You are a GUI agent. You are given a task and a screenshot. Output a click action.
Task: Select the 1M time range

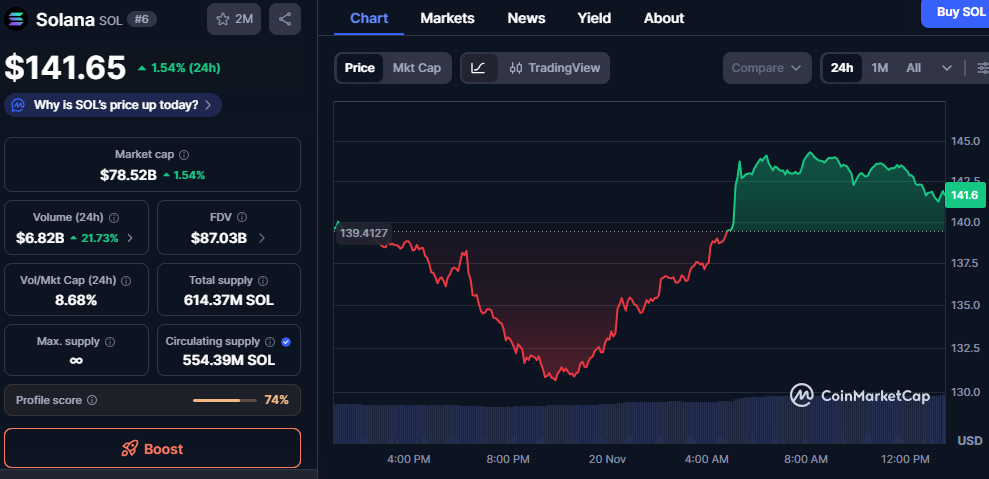879,68
